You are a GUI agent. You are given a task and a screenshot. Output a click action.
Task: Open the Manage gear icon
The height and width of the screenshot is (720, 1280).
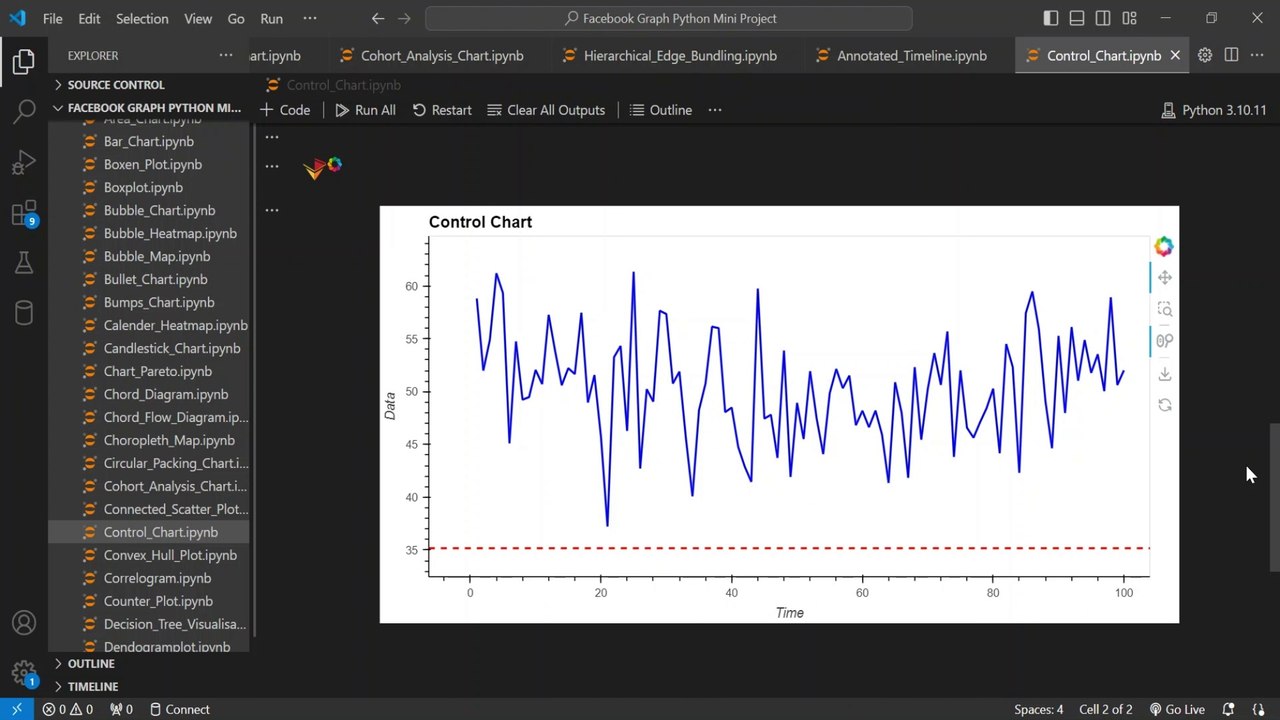pos(24,672)
